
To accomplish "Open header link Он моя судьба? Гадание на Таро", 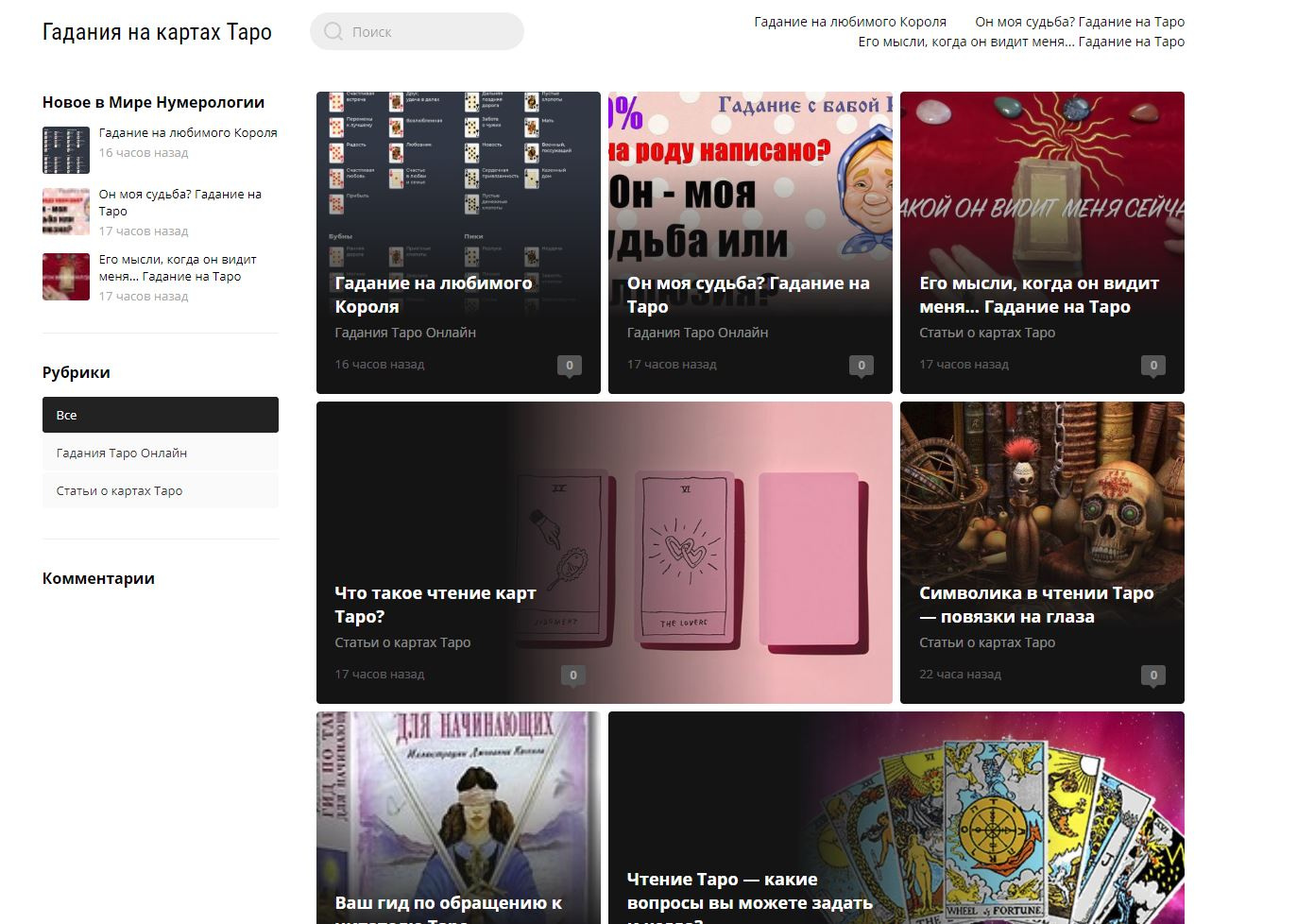I will 1080,22.
